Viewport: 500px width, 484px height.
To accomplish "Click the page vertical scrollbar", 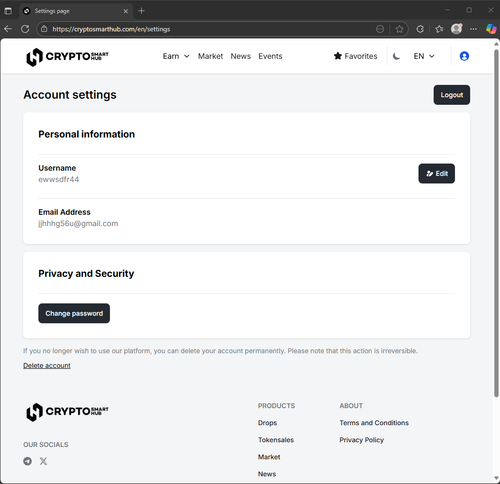I will tap(496, 223).
